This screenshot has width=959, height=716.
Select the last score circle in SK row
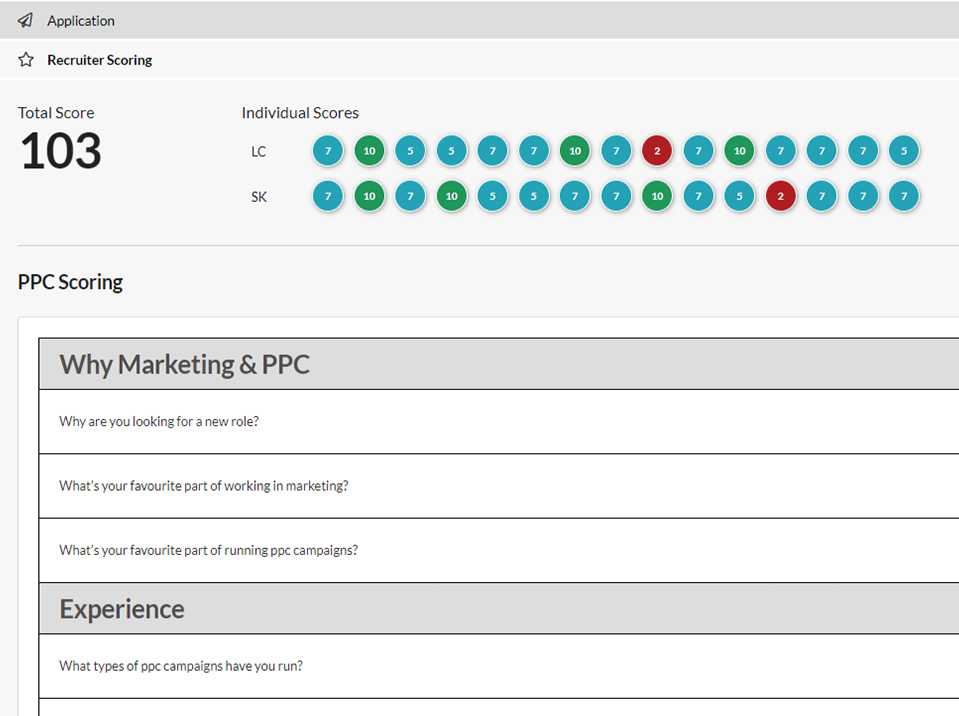[x=903, y=196]
